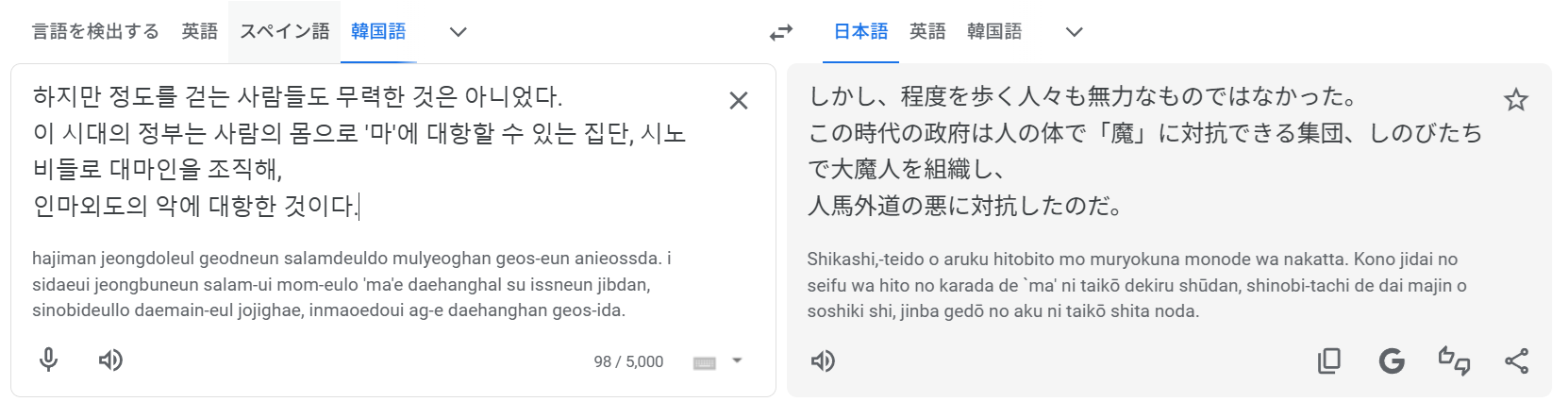Select 言語を検出する source tab
This screenshot has width=1568, height=402.
[x=95, y=32]
